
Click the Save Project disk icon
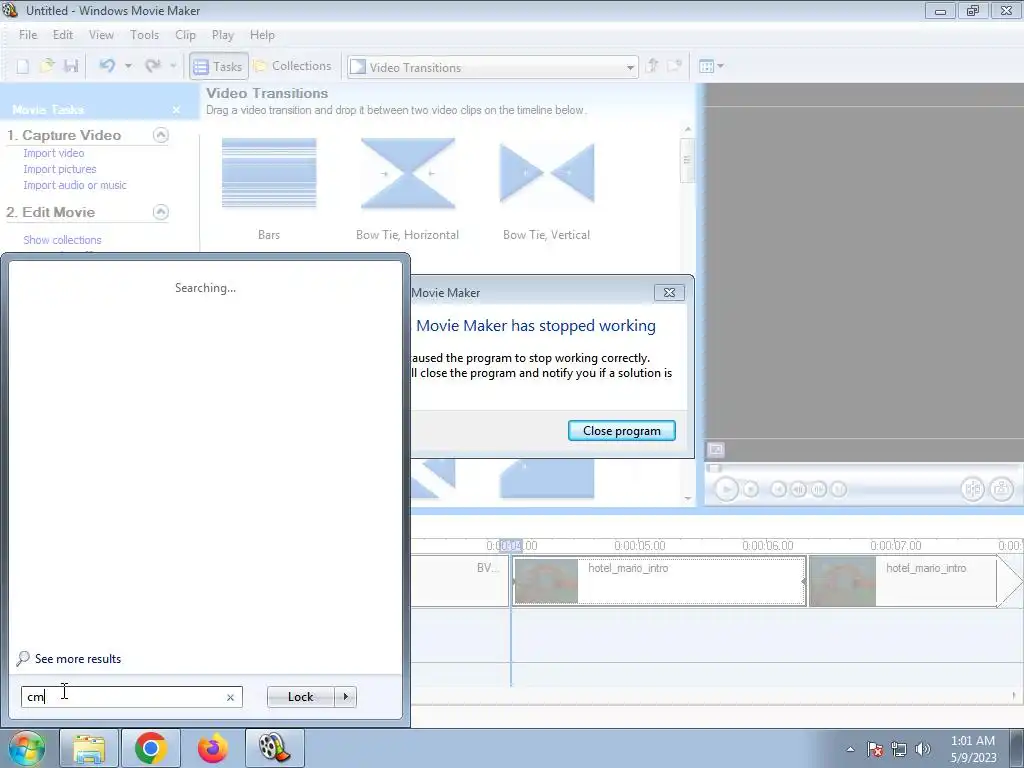pos(71,66)
